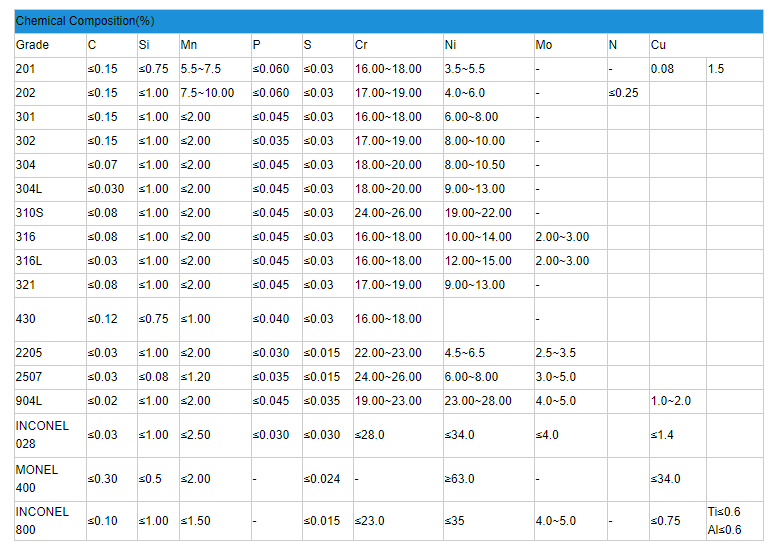Select the Ni value 19.00~22.00
781x559 pixels.
(x=478, y=213)
